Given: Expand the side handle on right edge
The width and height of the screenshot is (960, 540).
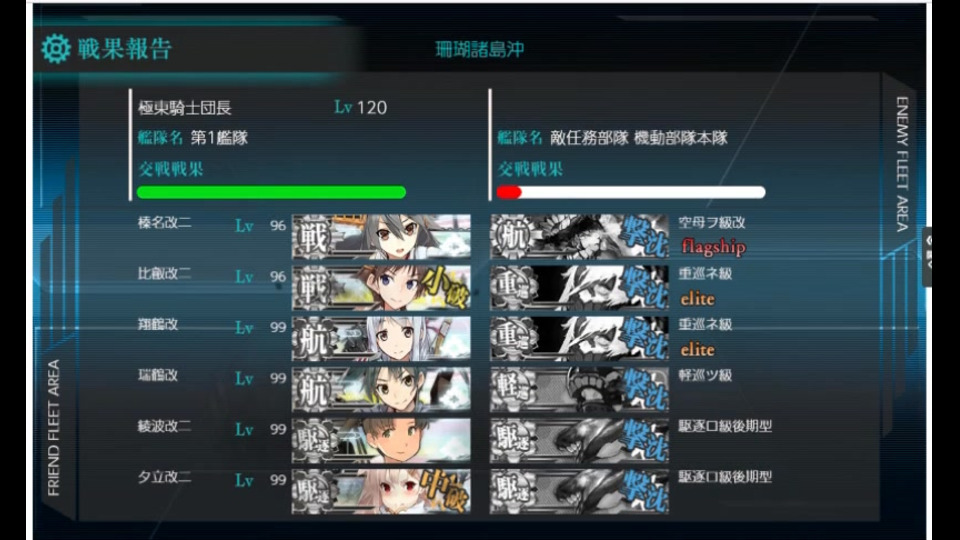Looking at the screenshot, I should point(928,256).
